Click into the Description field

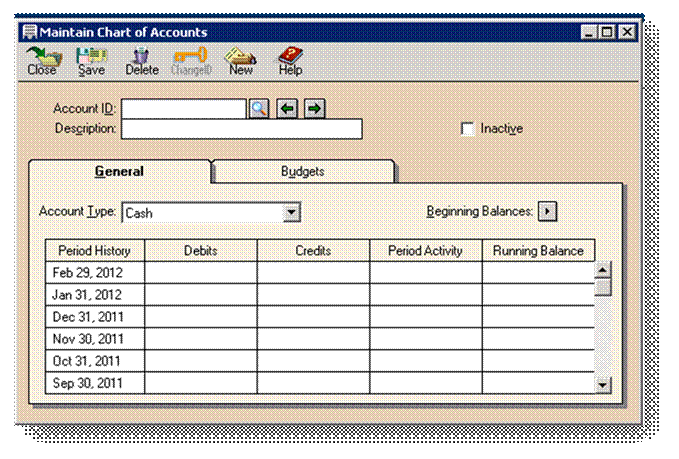[242, 129]
